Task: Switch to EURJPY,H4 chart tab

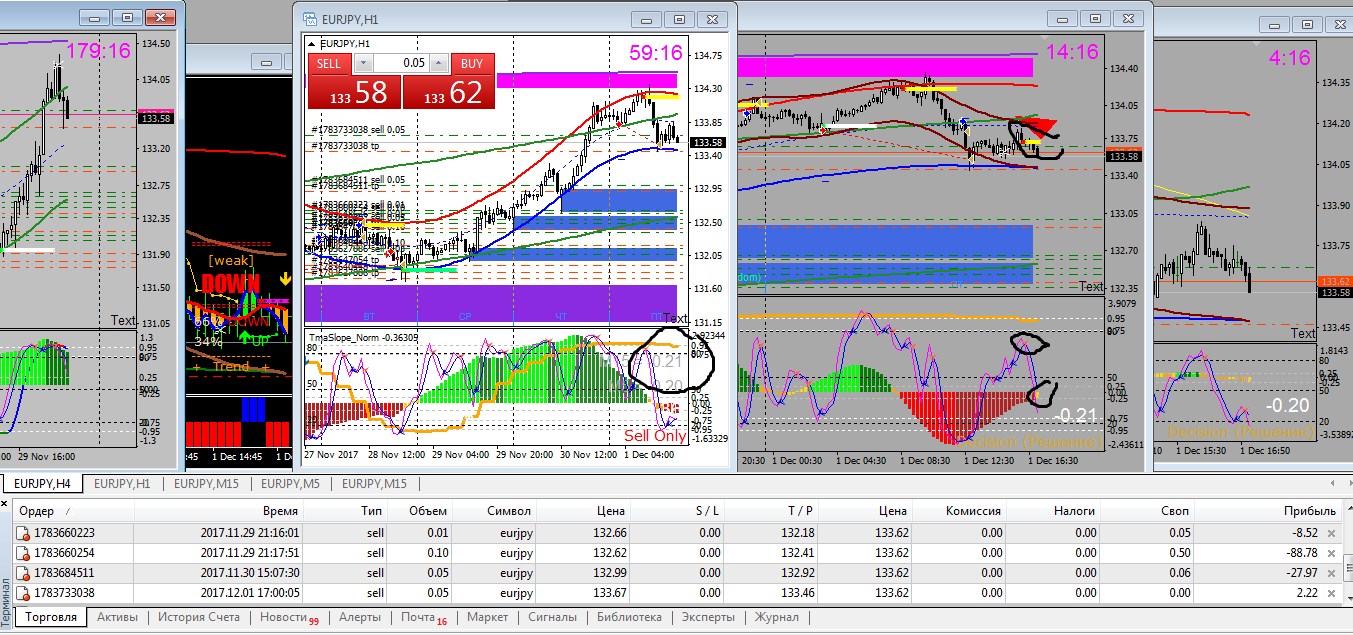Action: click(41, 484)
